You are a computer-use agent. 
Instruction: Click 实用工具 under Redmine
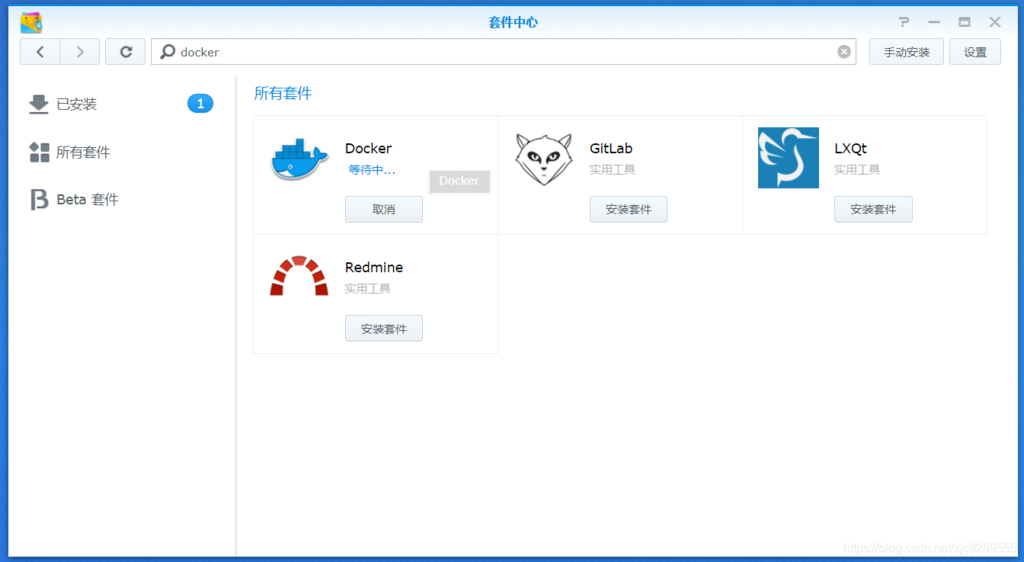pos(368,289)
